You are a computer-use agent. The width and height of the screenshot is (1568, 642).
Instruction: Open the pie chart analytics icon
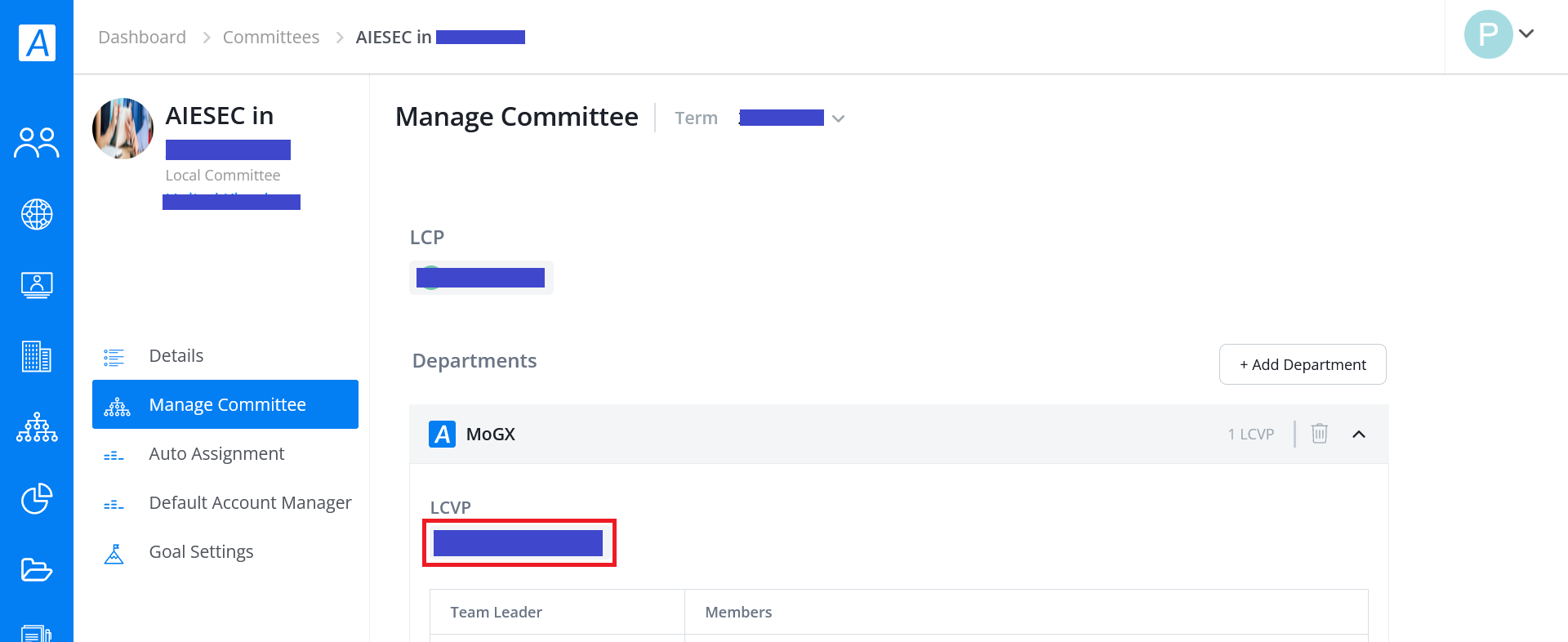(37, 498)
